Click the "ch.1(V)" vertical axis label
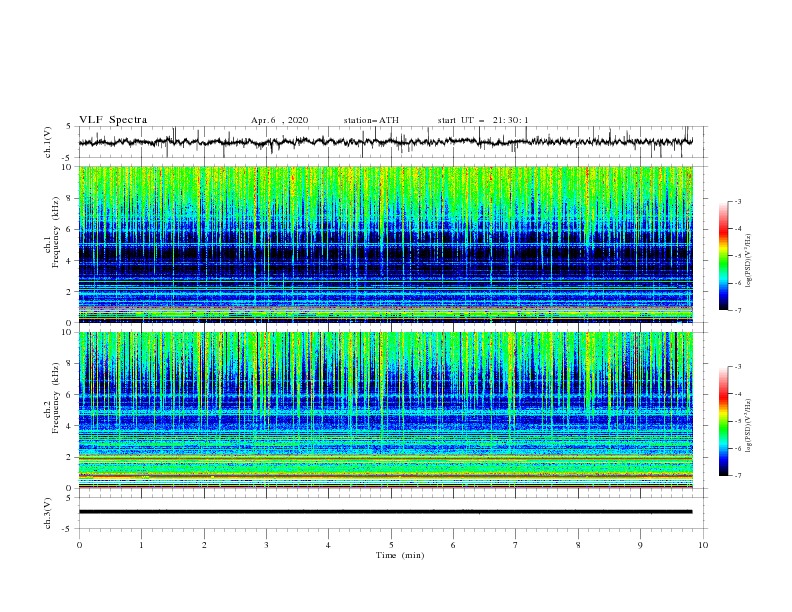792x612 pixels. pos(48,142)
